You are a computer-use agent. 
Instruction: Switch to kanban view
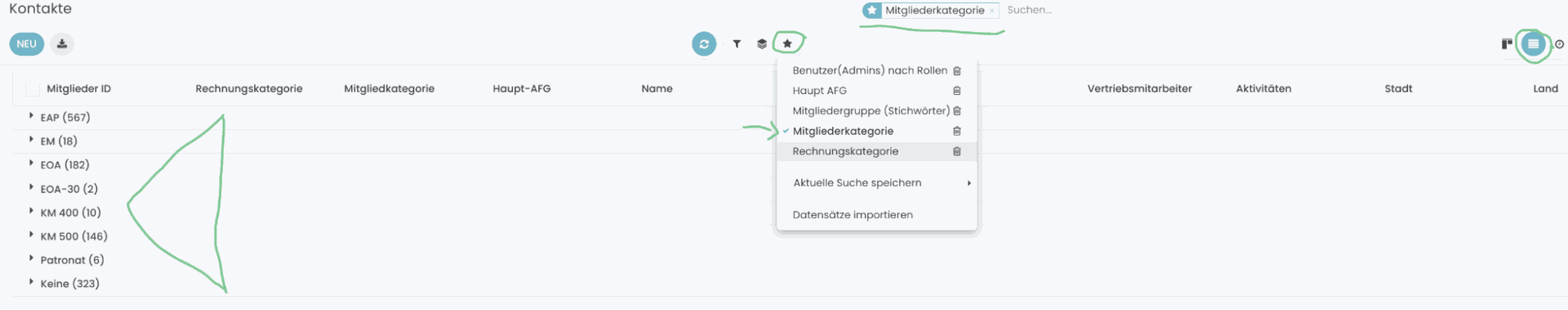(x=1507, y=44)
